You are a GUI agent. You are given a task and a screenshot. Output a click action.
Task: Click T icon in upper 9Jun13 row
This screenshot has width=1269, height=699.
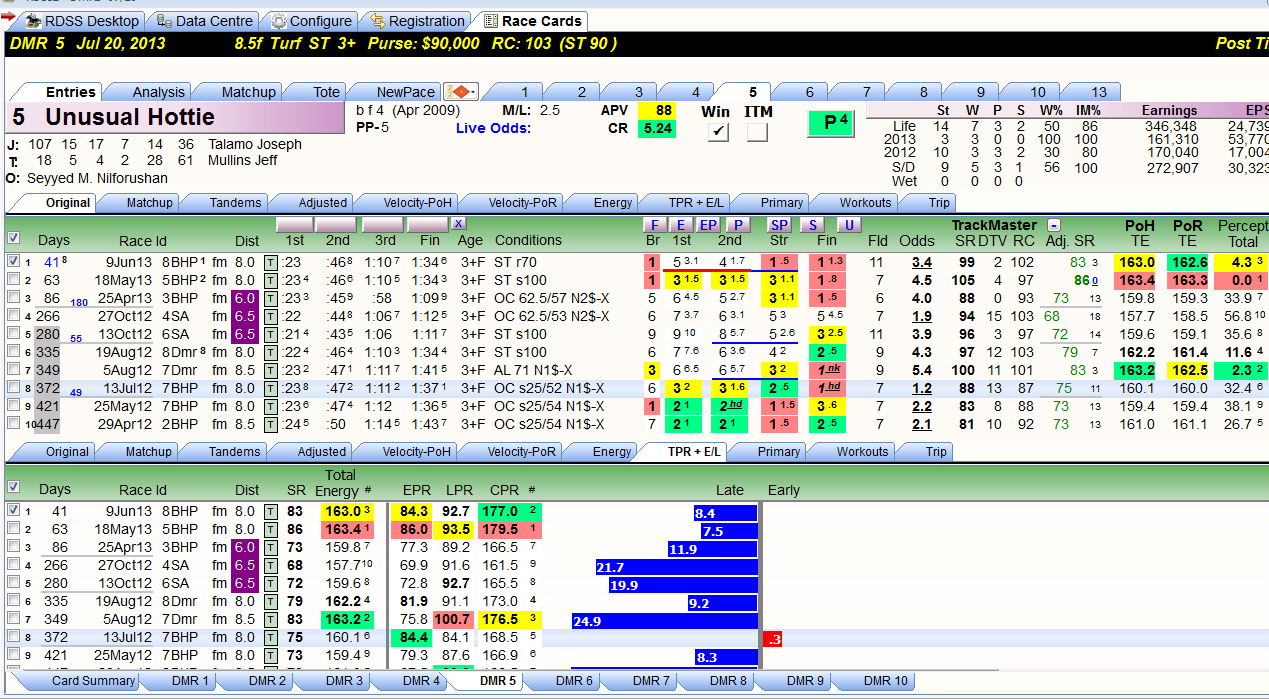click(270, 262)
